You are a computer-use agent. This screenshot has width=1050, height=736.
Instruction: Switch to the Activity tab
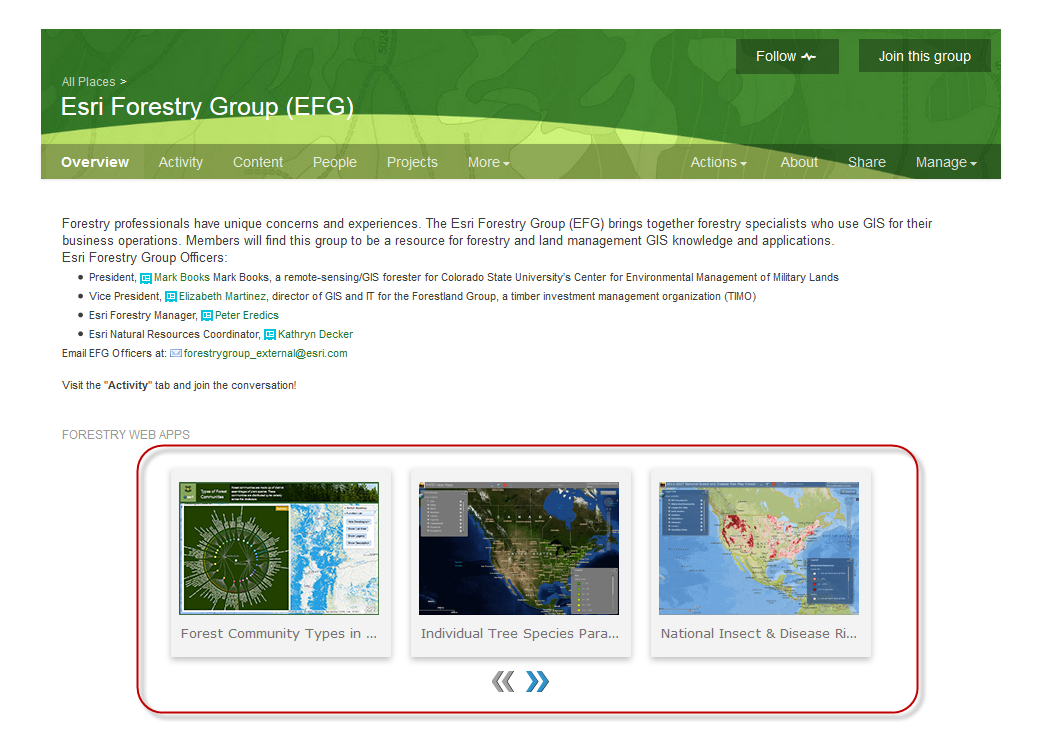[180, 162]
